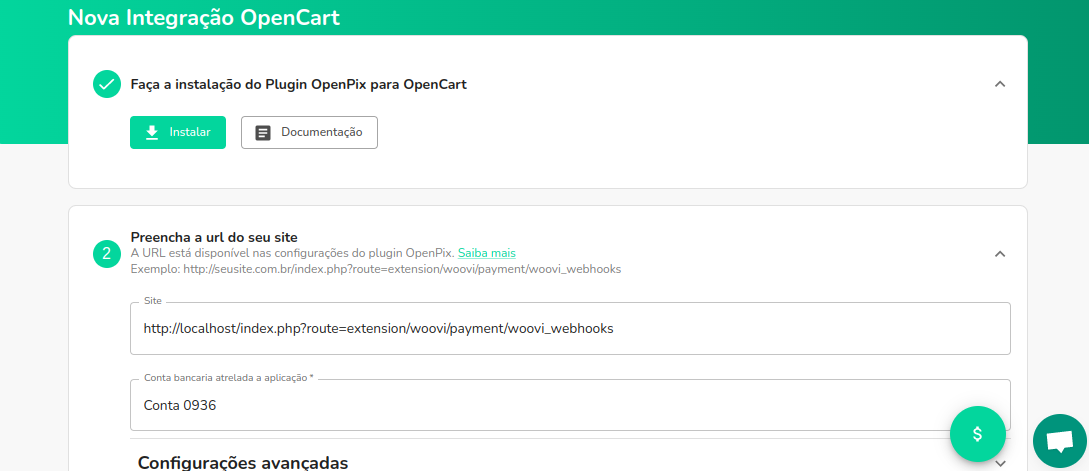Image resolution: width=1089 pixels, height=471 pixels.
Task: Focus the Site URL input field
Action: (x=570, y=328)
